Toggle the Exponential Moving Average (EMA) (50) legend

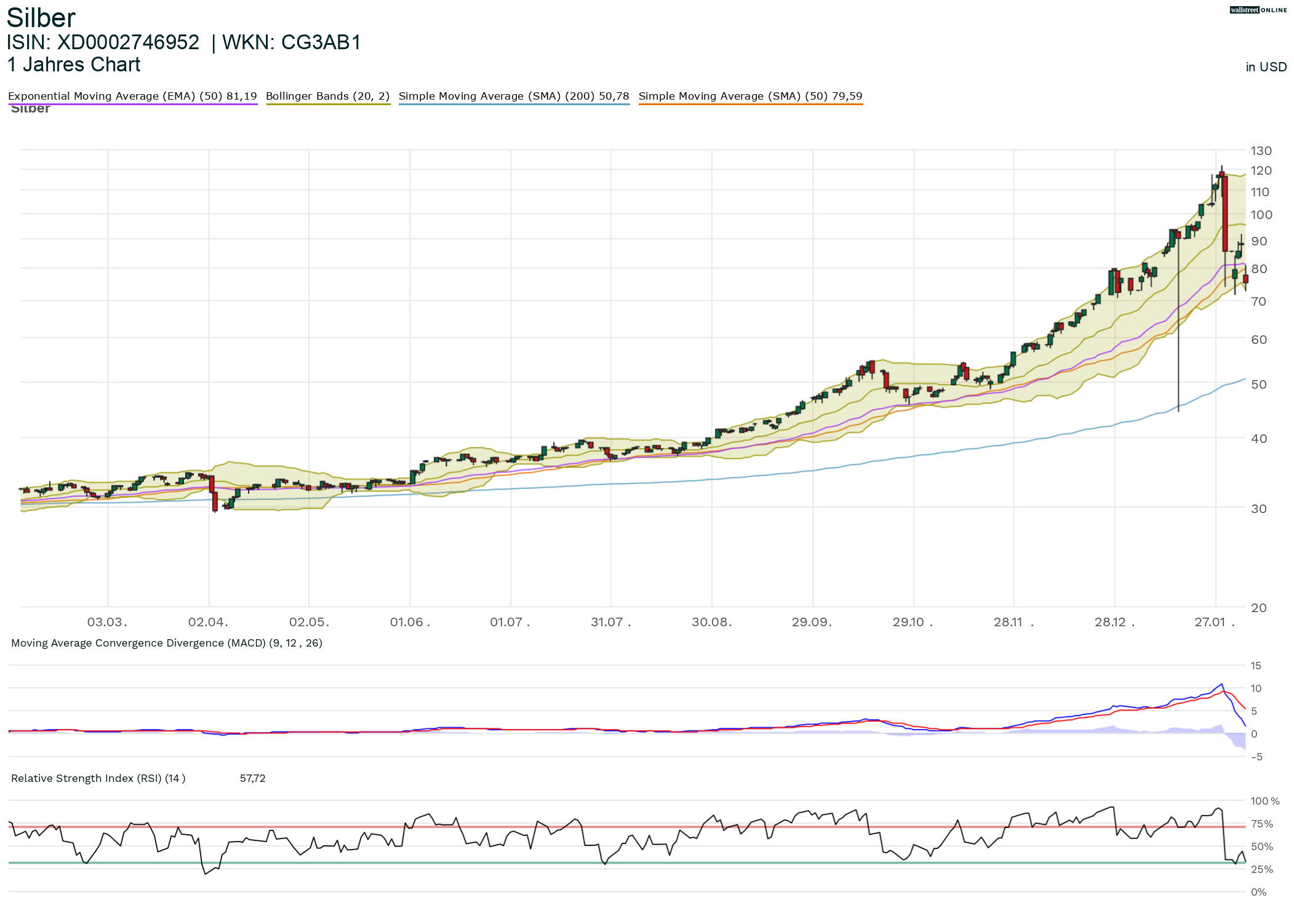click(x=132, y=96)
